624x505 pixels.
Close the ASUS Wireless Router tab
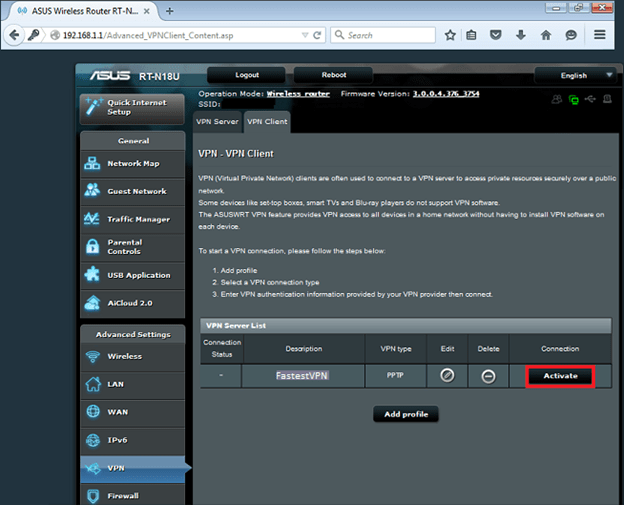click(146, 11)
